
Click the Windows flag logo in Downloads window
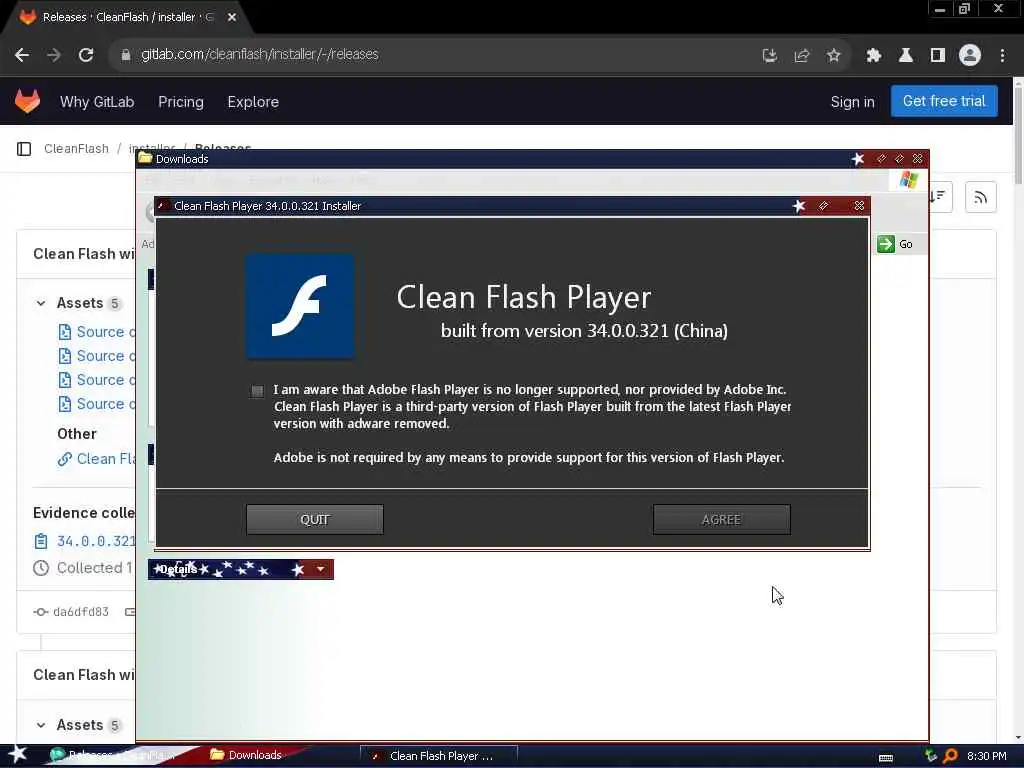(x=909, y=180)
